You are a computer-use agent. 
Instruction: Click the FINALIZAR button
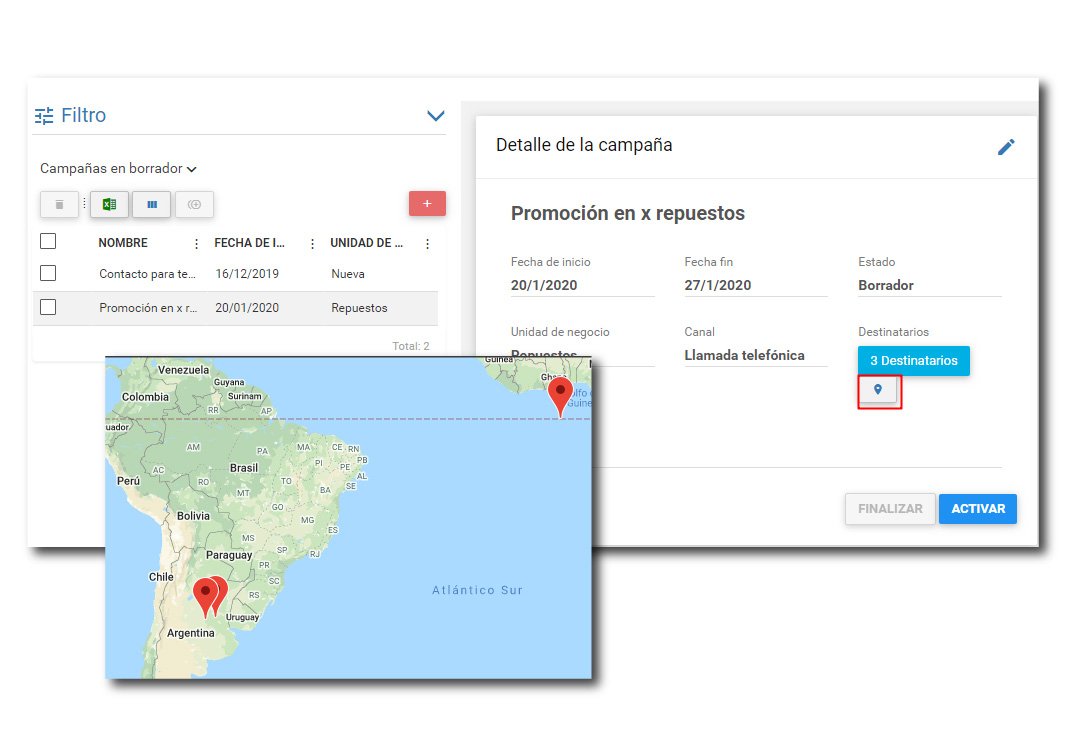point(890,509)
